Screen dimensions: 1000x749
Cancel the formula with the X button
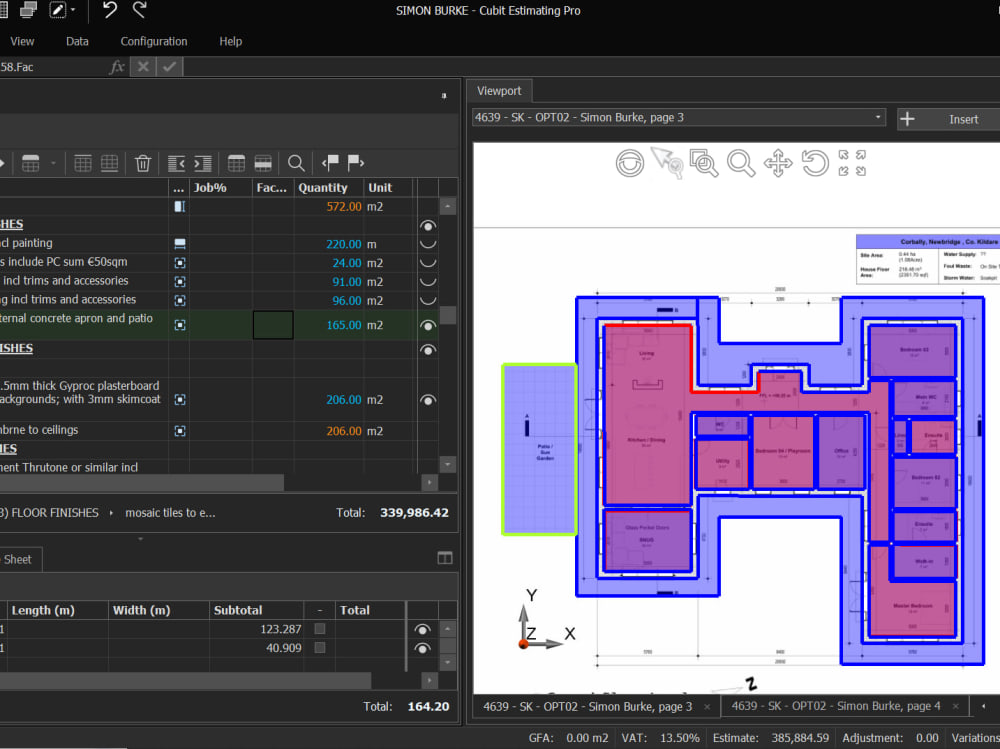pos(143,66)
